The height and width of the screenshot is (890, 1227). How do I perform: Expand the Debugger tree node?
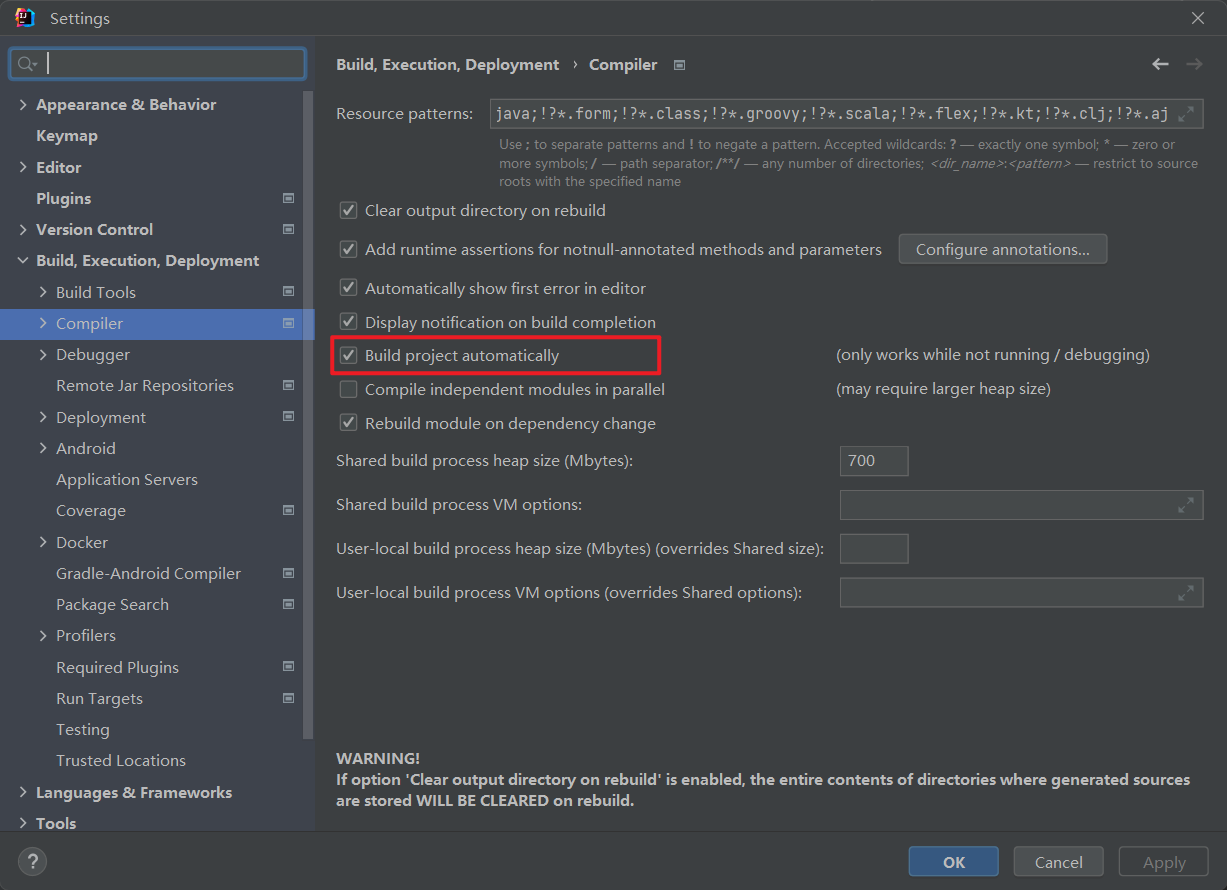click(x=43, y=355)
